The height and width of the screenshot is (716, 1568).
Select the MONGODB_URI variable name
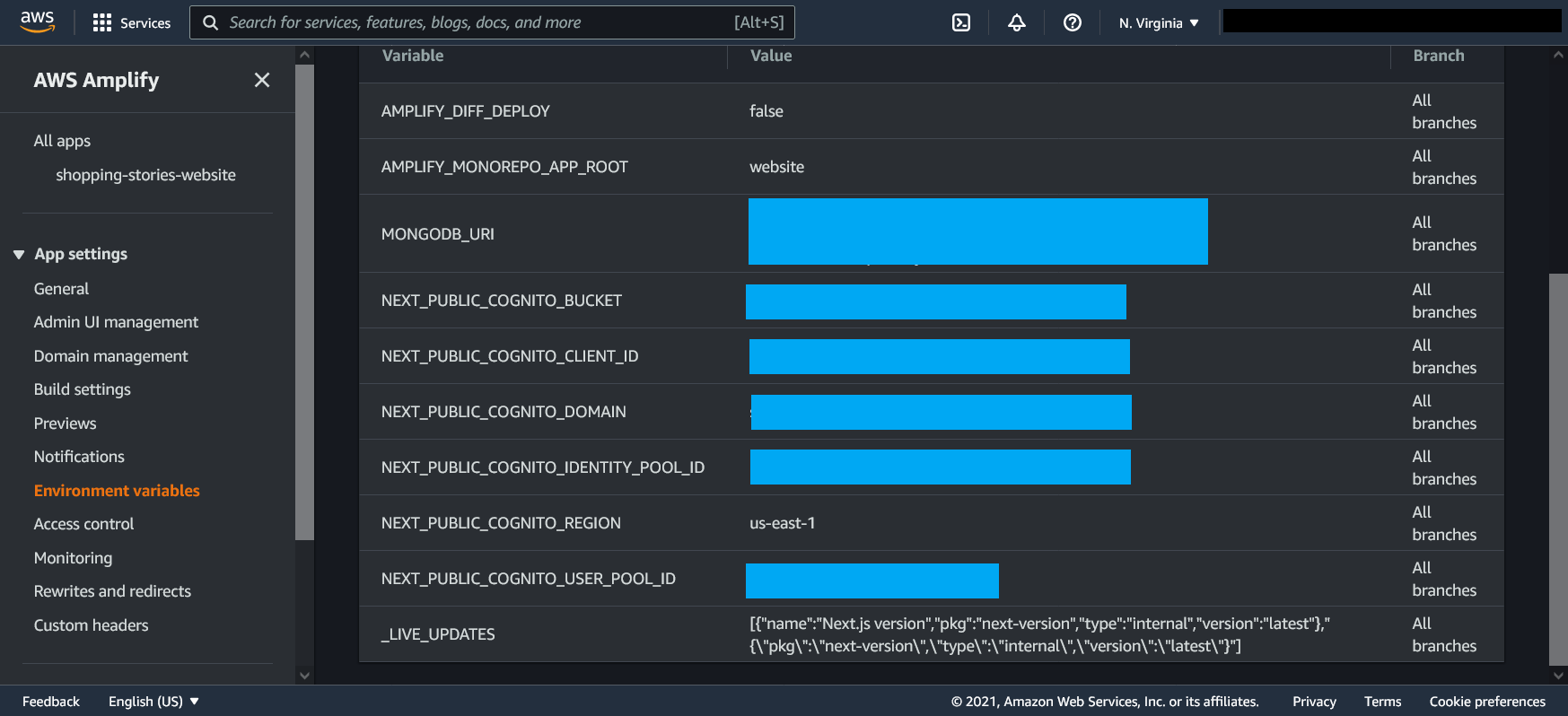437,234
